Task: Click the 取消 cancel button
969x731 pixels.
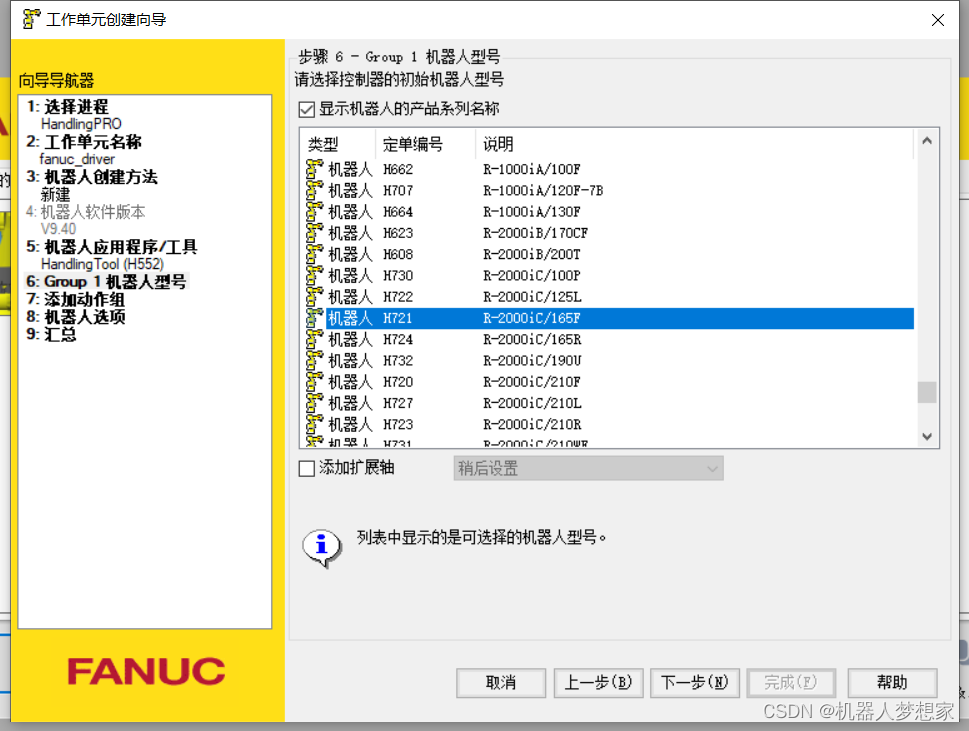Action: [x=501, y=683]
